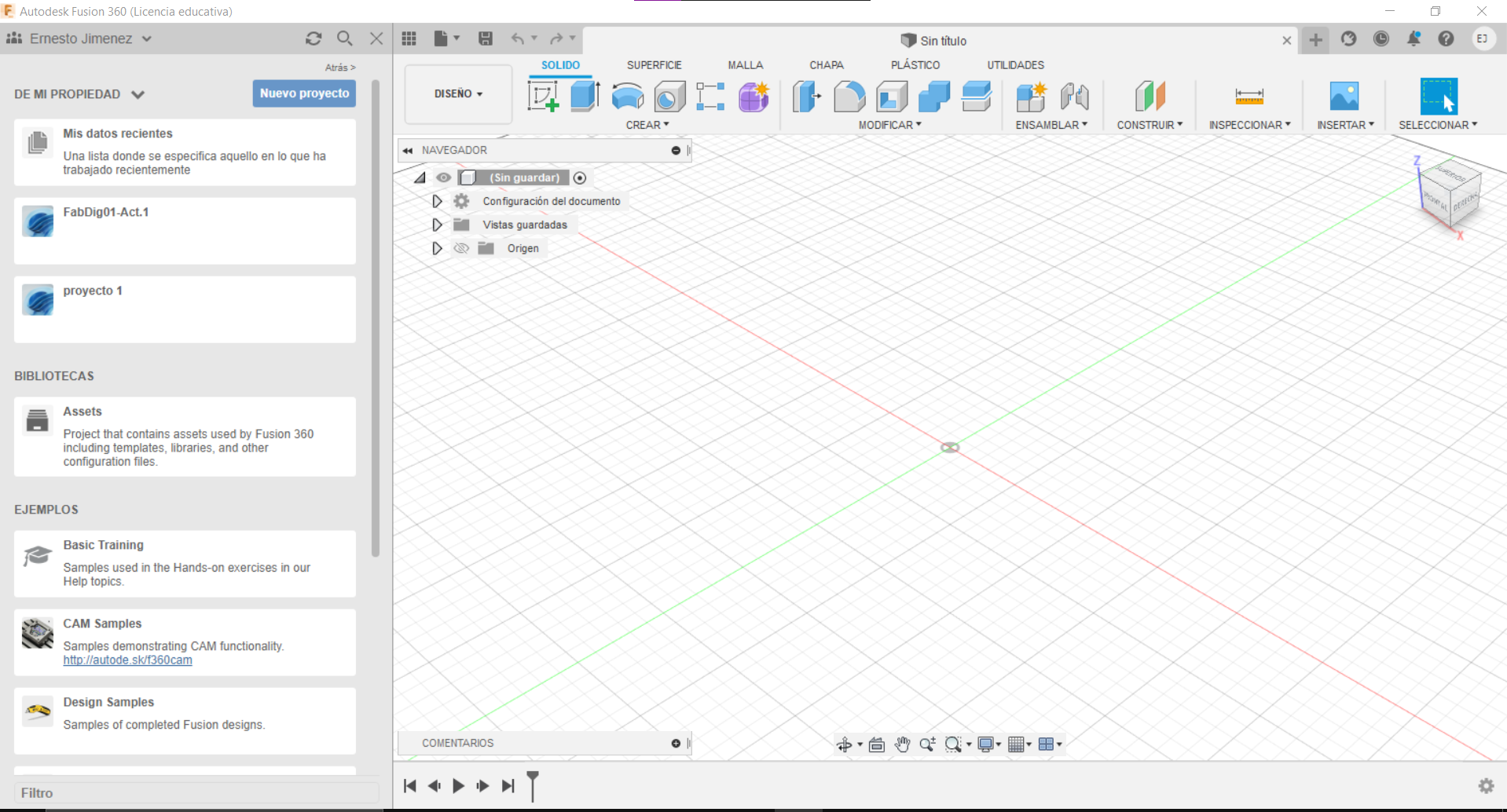
Task: Expand Configuración del documento node
Action: point(437,201)
